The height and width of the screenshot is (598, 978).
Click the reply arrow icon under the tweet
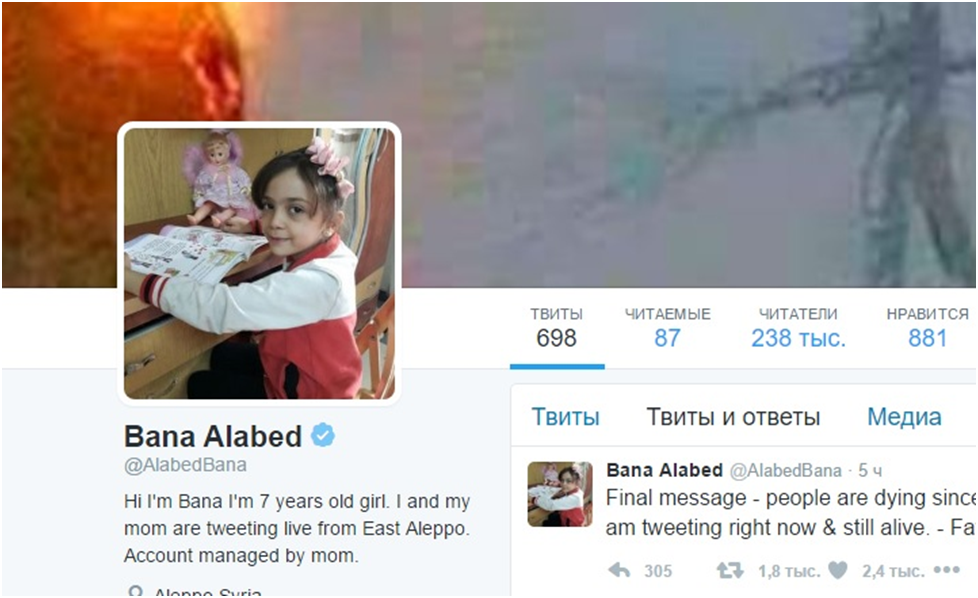pos(619,570)
